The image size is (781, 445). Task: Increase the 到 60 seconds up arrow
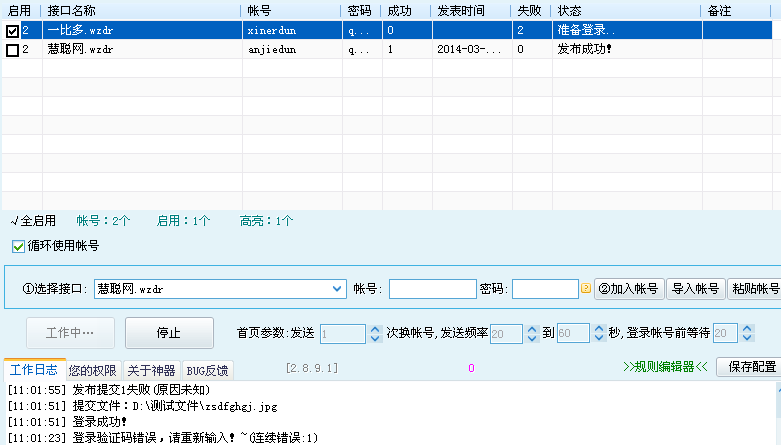pyautogui.click(x=599, y=329)
